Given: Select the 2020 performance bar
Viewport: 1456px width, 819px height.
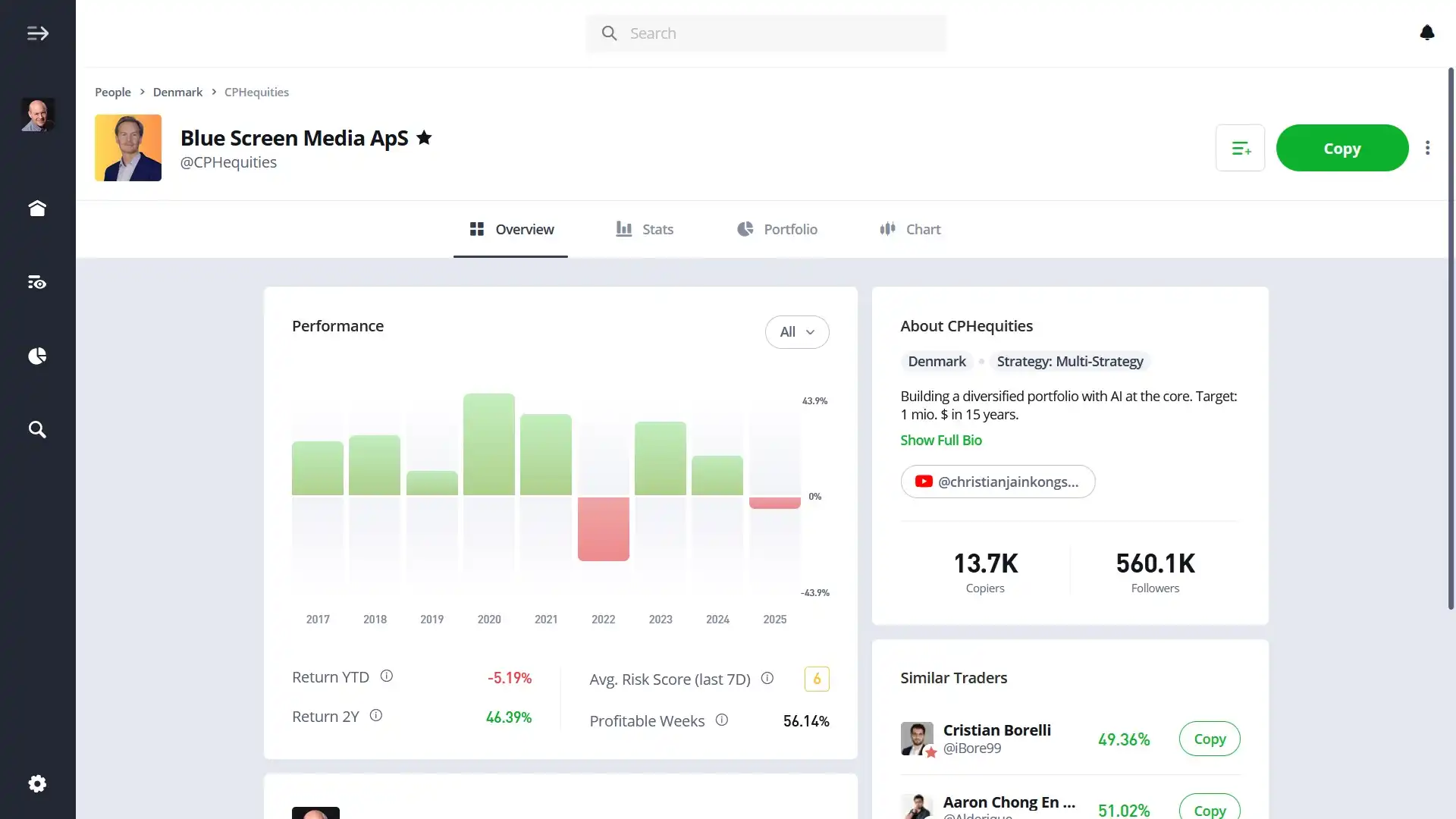Looking at the screenshot, I should pyautogui.click(x=489, y=444).
